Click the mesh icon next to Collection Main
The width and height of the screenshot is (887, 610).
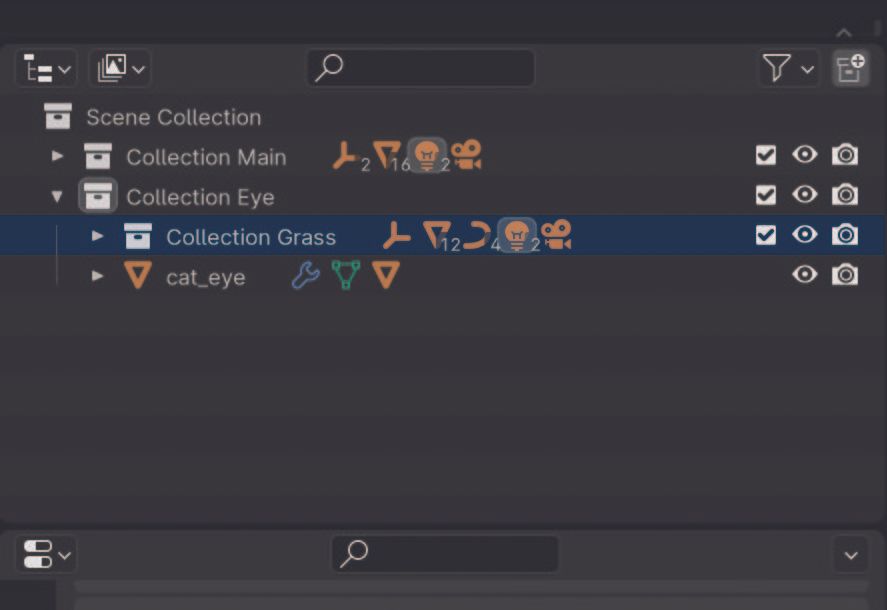coord(387,155)
